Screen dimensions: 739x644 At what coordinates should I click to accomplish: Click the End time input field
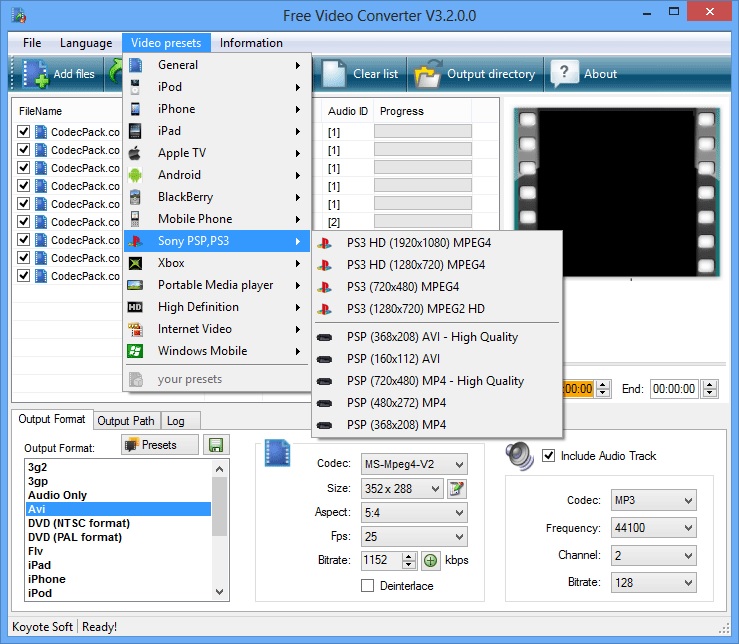coord(674,389)
